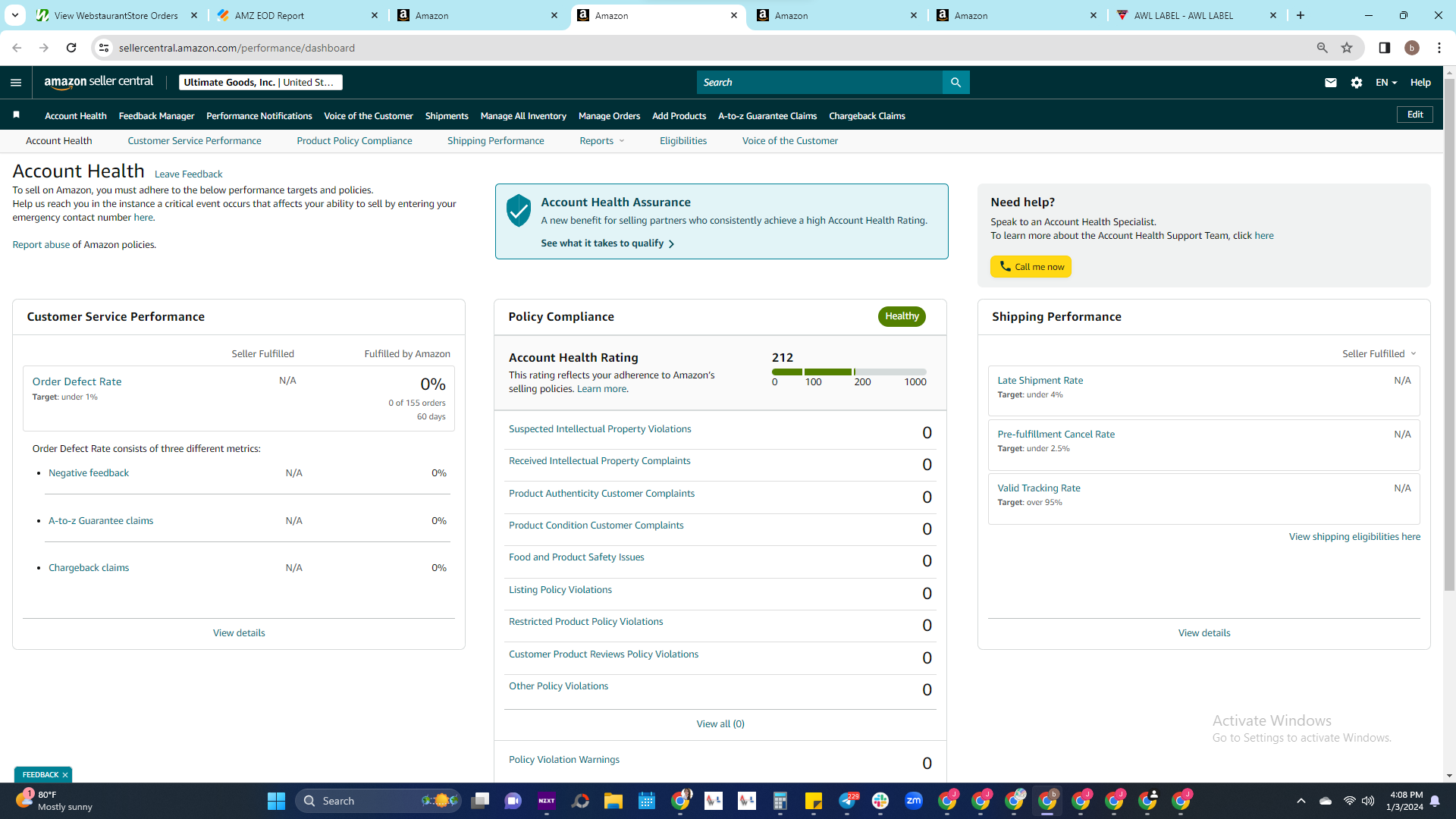Open View details under Customer Service Performance

pos(239,633)
